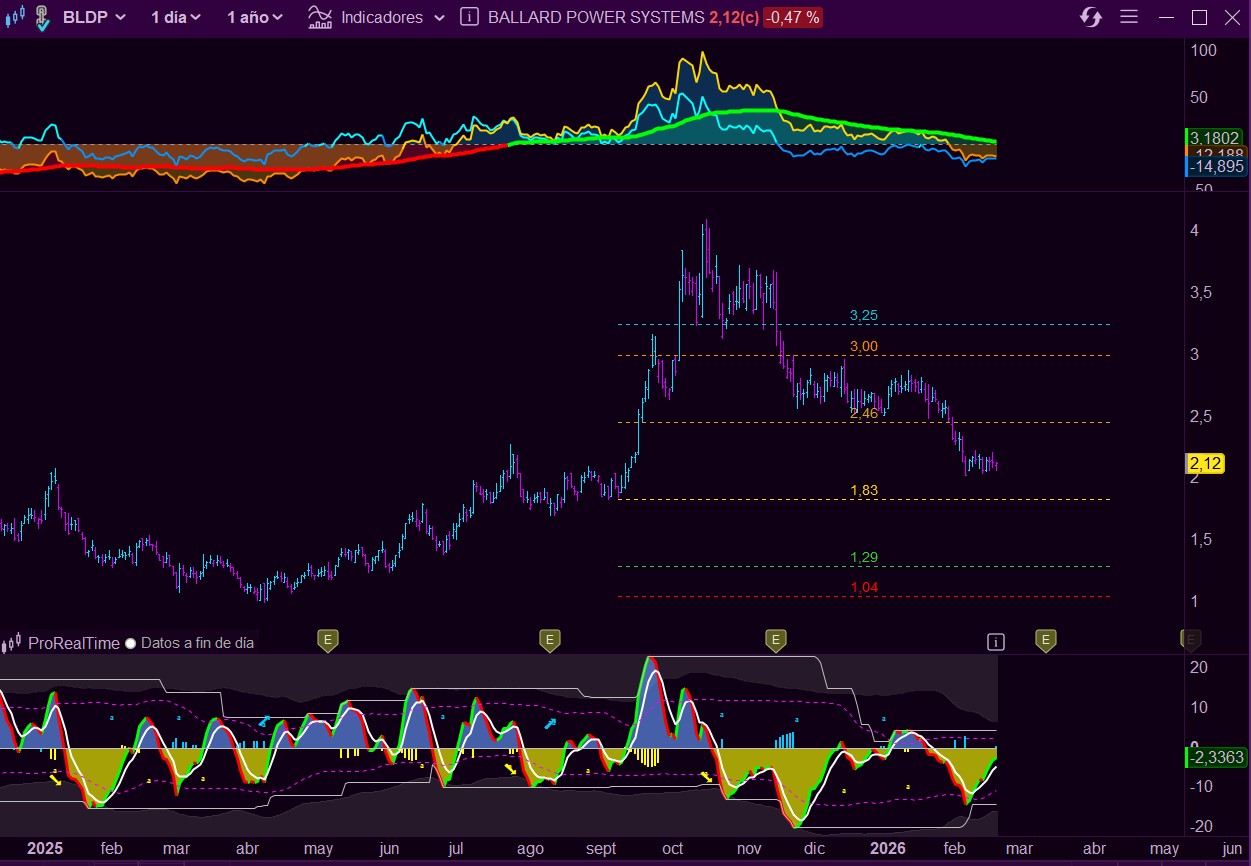Viewport: 1251px width, 866px height.
Task: Click the BALLARD POWER SYSTEMS title
Action: coord(595,17)
